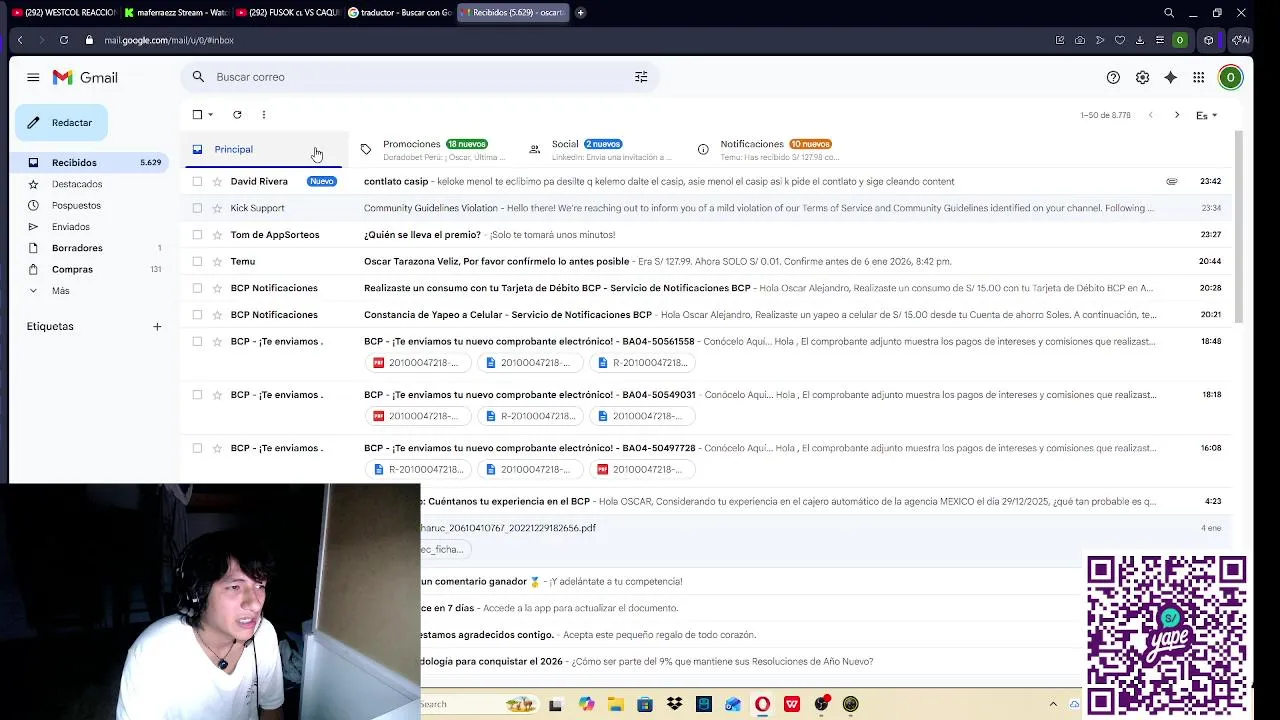Select the Constancia de Yapeo email checkbox

tap(197, 314)
